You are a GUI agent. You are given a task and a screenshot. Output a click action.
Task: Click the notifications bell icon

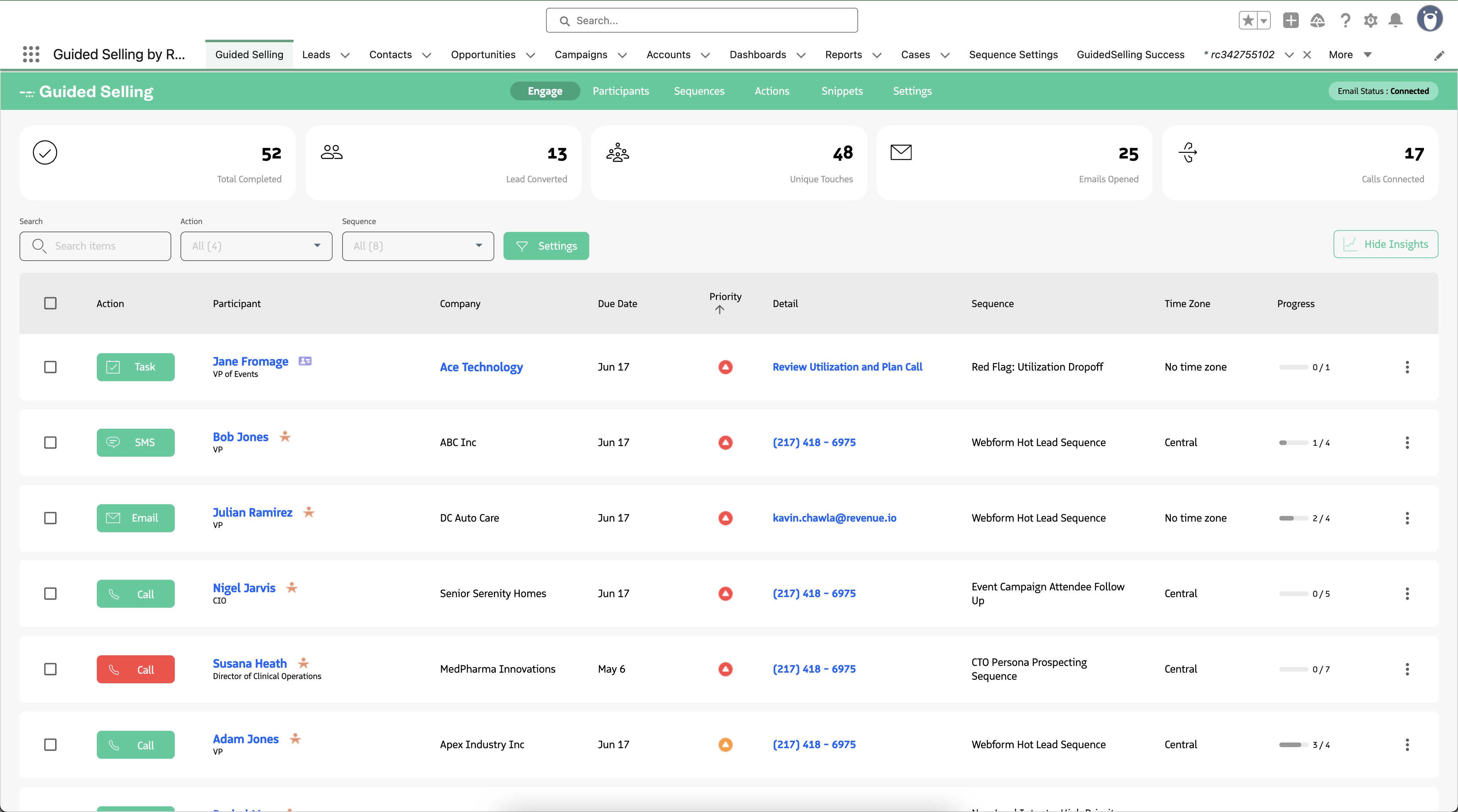[x=1395, y=21]
